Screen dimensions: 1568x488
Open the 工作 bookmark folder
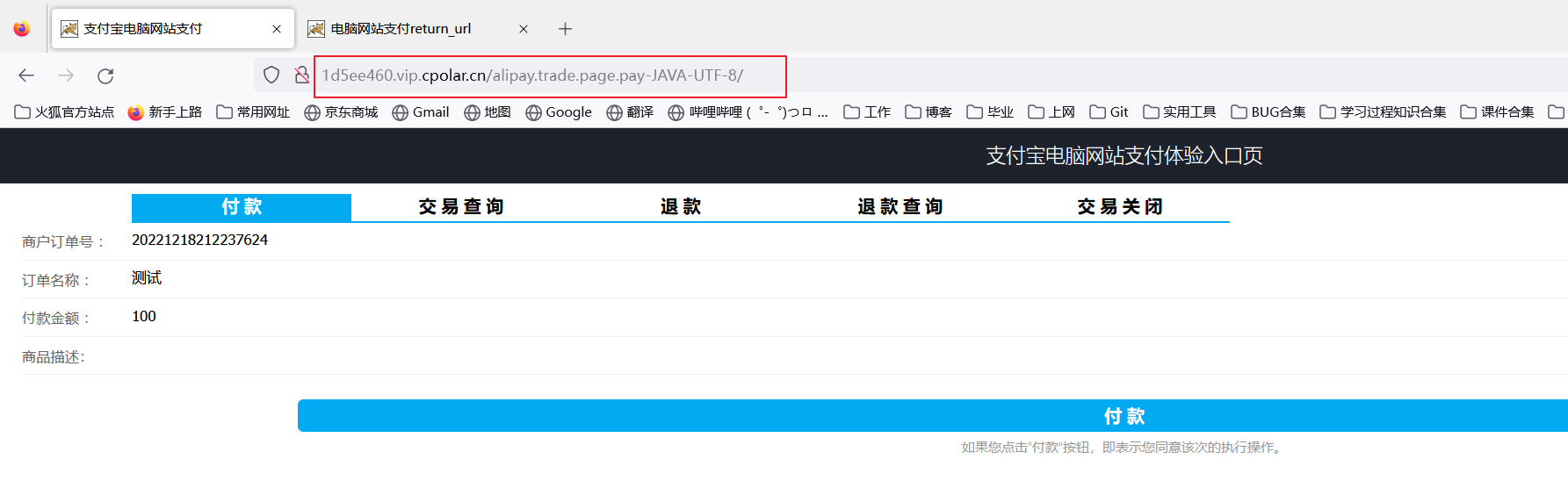pos(867,112)
